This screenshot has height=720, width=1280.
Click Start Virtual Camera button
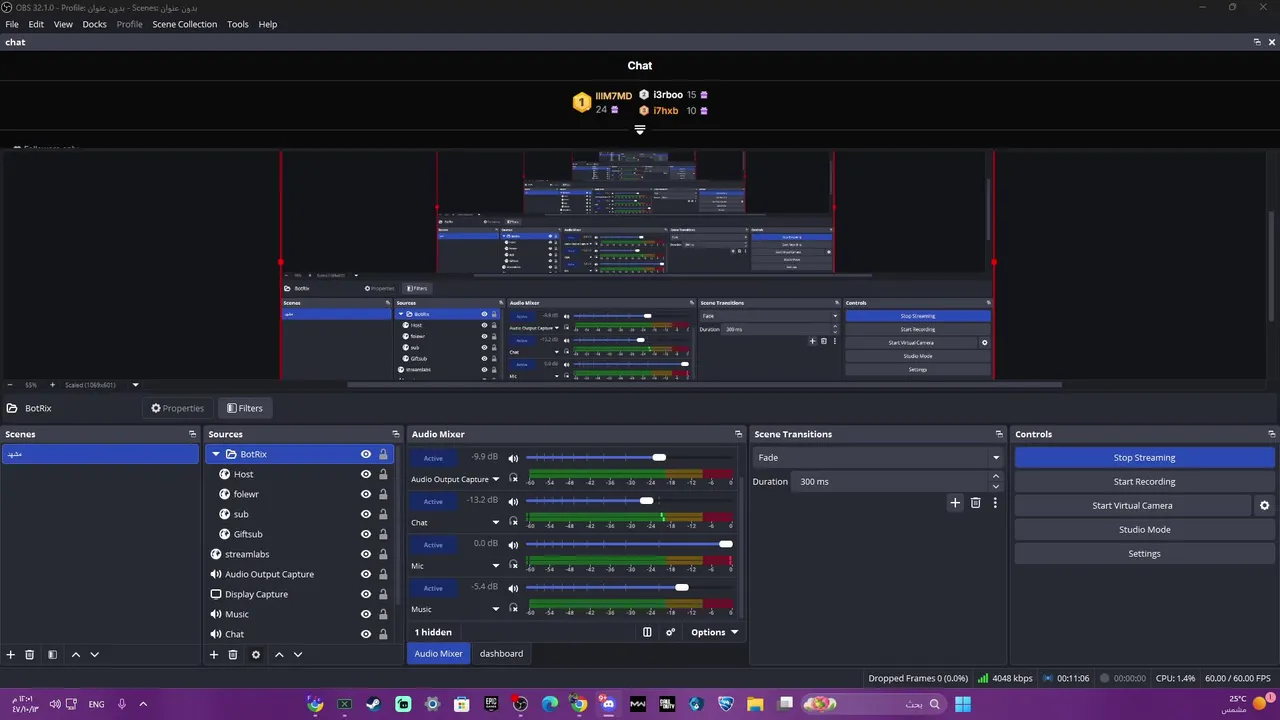pos(1132,506)
